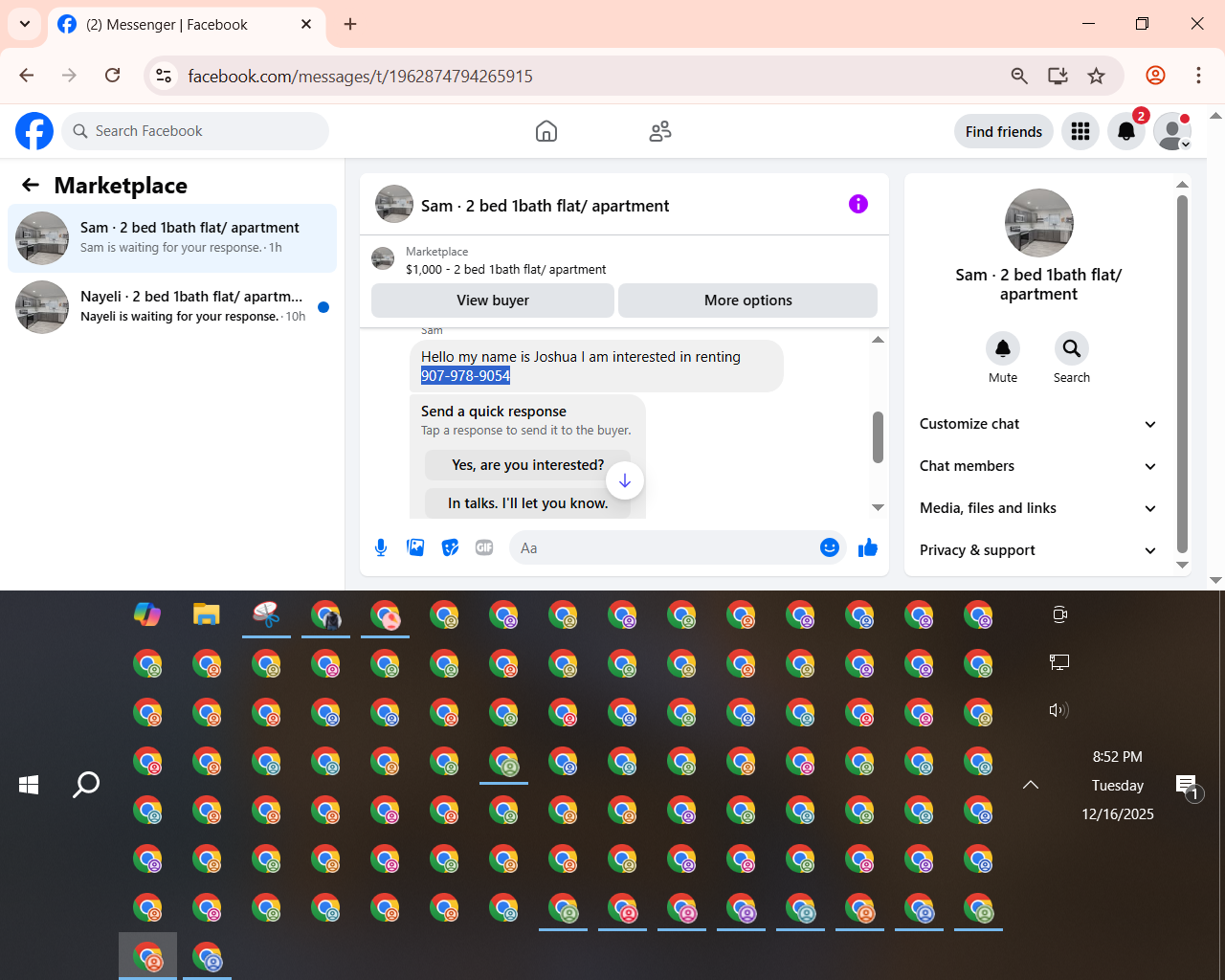Open the tab search dropdown
The height and width of the screenshot is (980, 1225).
tap(25, 24)
